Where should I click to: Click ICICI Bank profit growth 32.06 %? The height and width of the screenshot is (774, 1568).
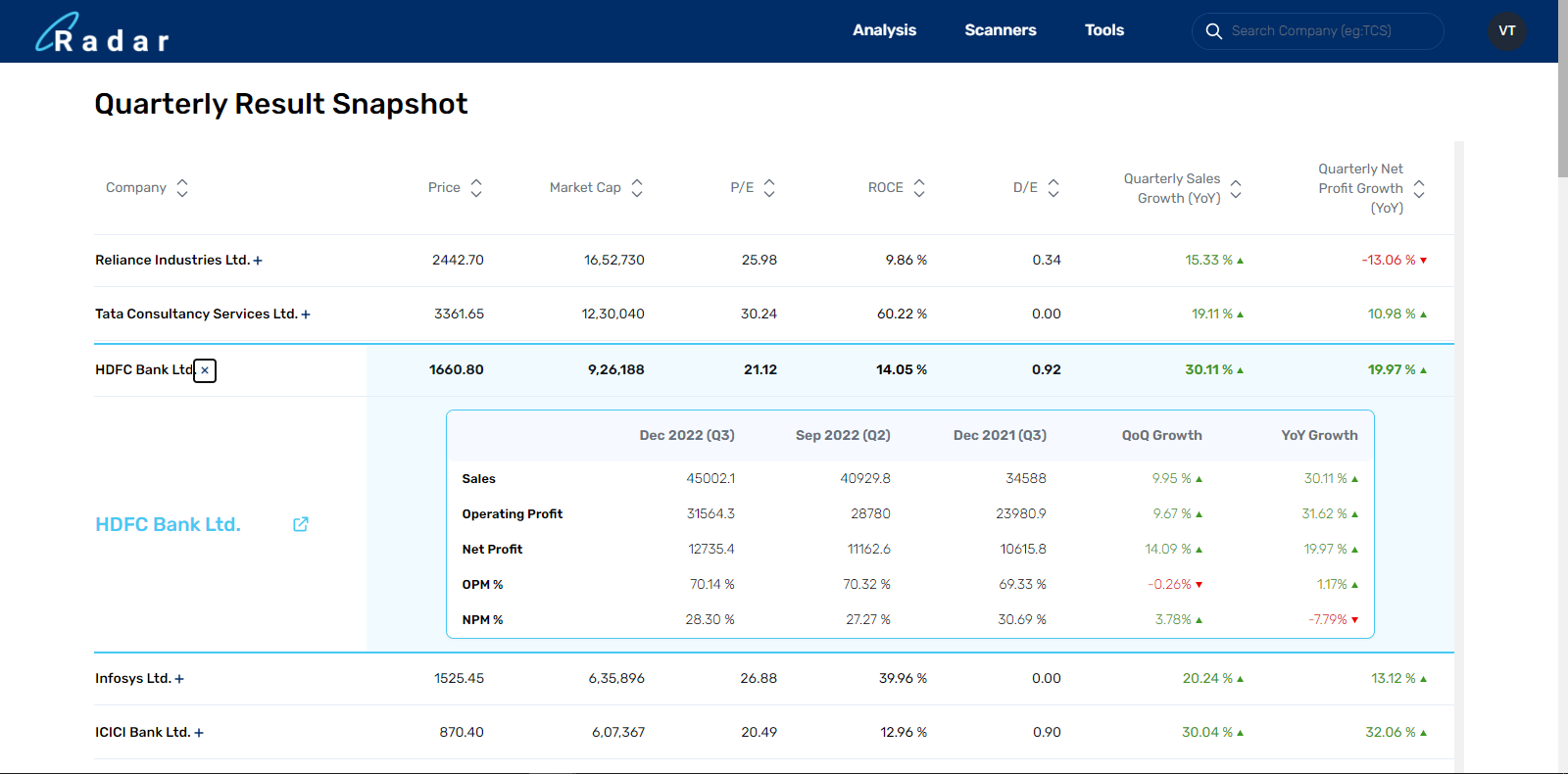(1391, 732)
